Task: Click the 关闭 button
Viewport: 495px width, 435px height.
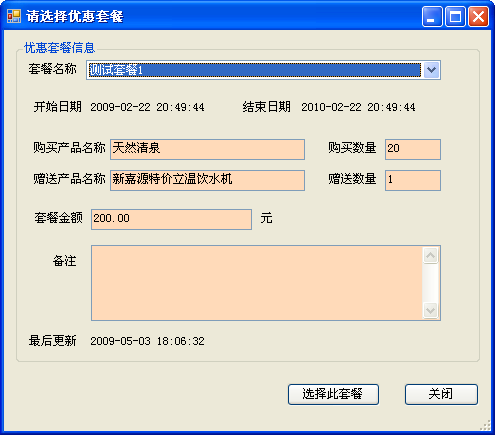Action: (x=441, y=394)
